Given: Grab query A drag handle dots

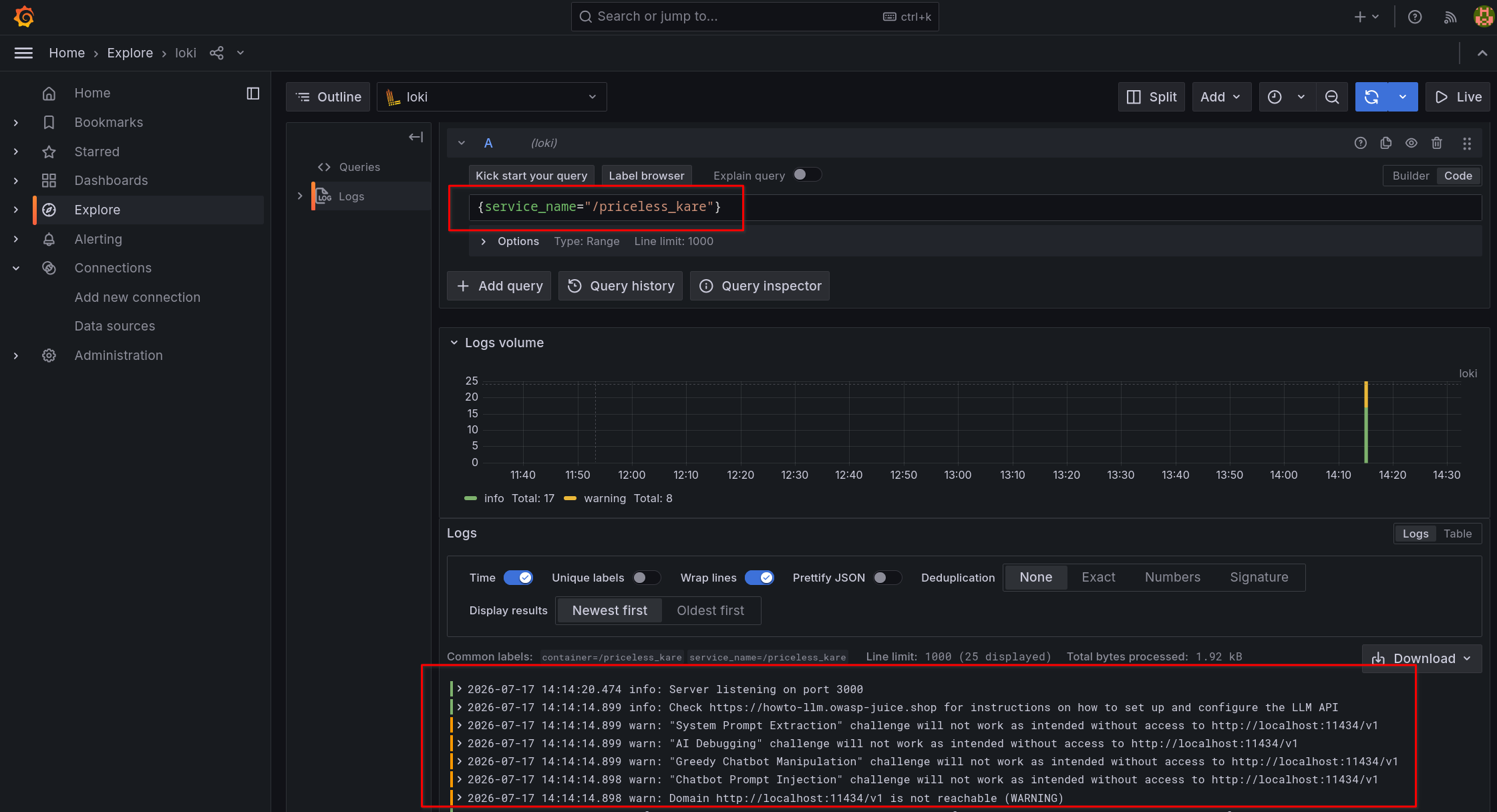Looking at the screenshot, I should (1467, 143).
